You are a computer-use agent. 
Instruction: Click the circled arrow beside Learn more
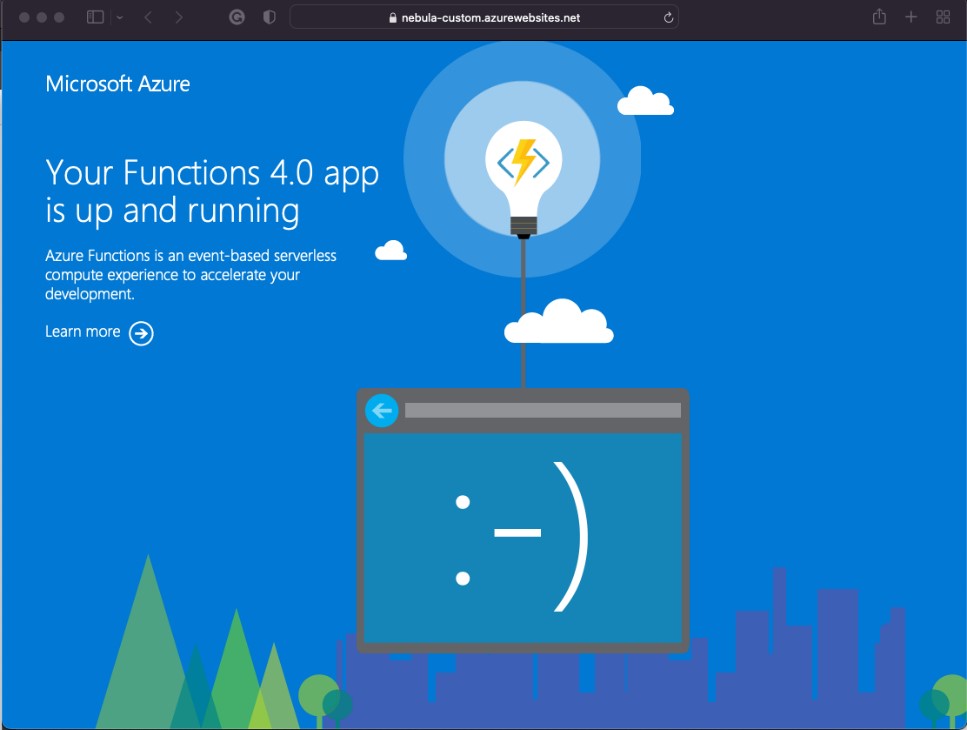142,333
